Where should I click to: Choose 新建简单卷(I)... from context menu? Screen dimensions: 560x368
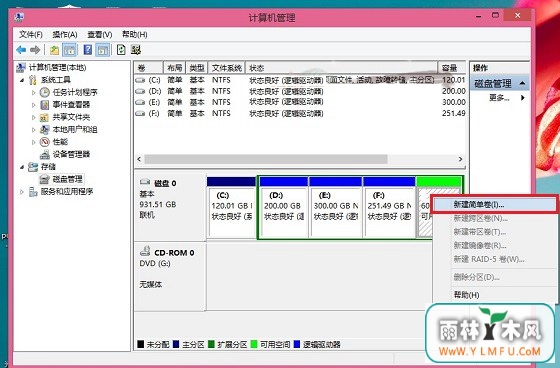494,205
